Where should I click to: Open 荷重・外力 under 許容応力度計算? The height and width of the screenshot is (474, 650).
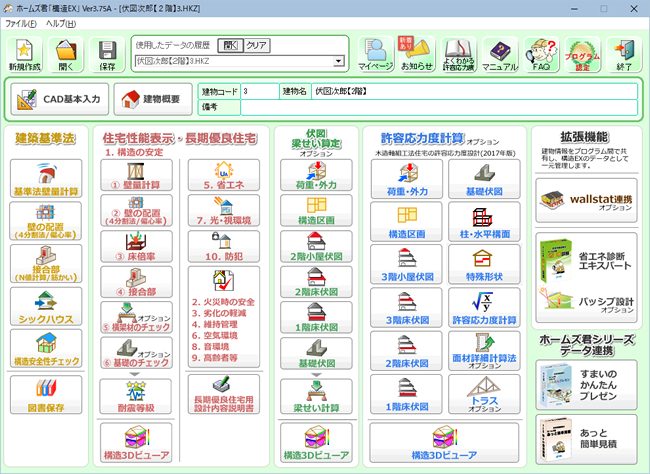tap(407, 179)
